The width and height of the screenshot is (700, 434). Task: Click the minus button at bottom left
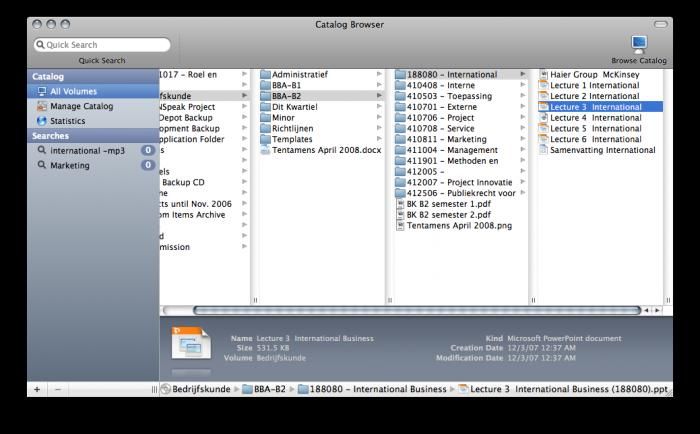click(58, 389)
